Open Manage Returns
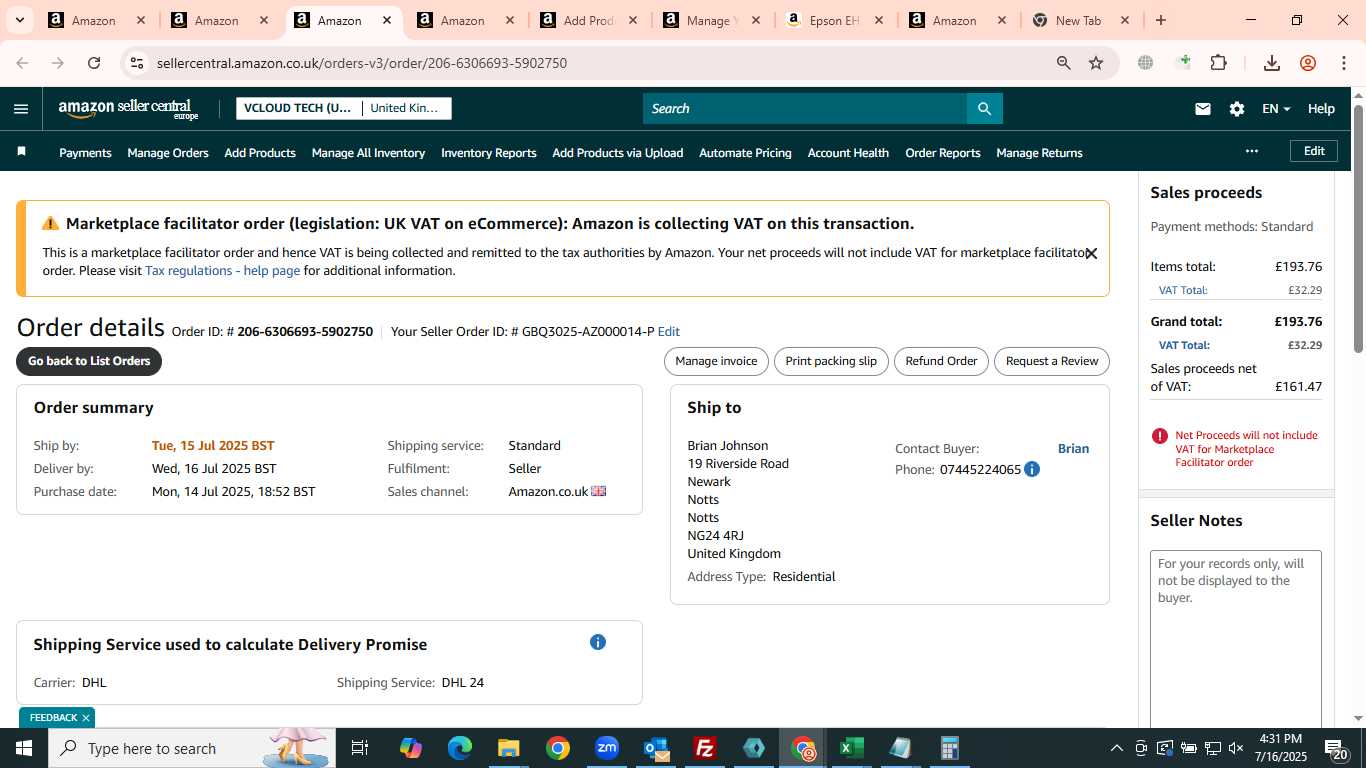Image resolution: width=1366 pixels, height=768 pixels. (1039, 153)
